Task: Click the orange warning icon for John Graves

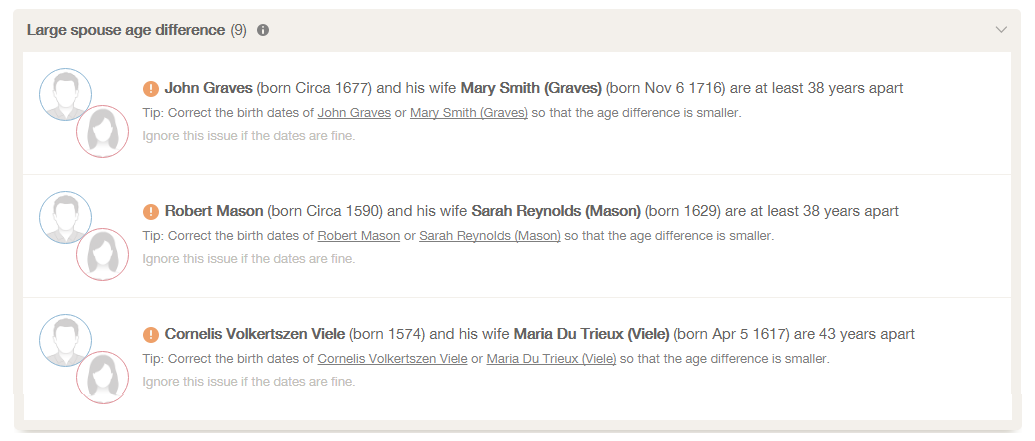Action: click(x=150, y=88)
